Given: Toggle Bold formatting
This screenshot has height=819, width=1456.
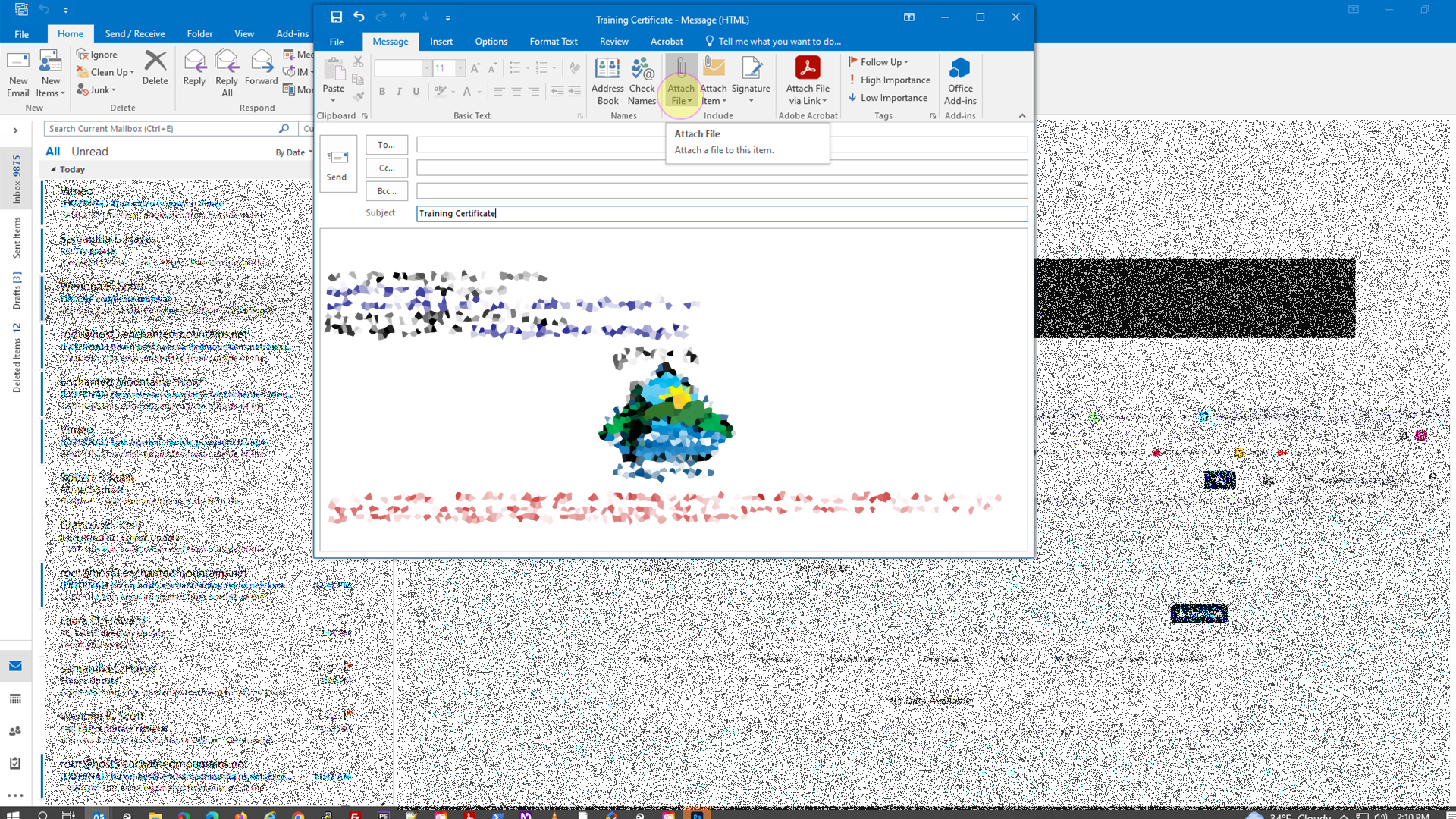Looking at the screenshot, I should [382, 91].
